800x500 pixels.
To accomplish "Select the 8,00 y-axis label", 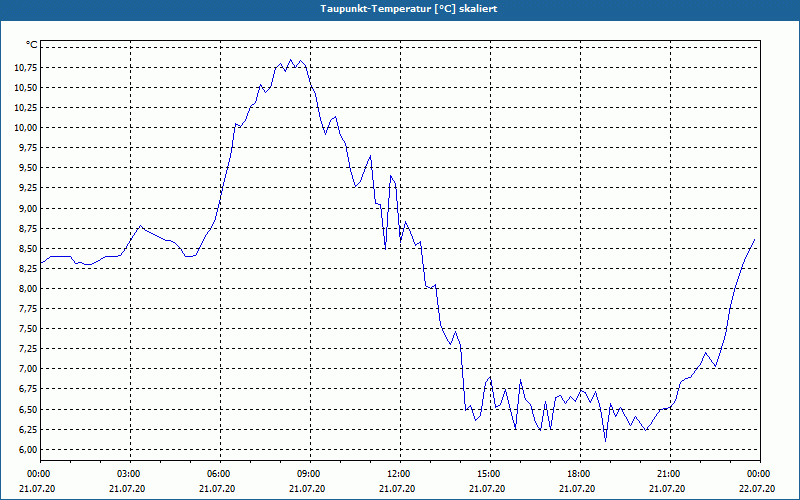I will tap(28, 289).
